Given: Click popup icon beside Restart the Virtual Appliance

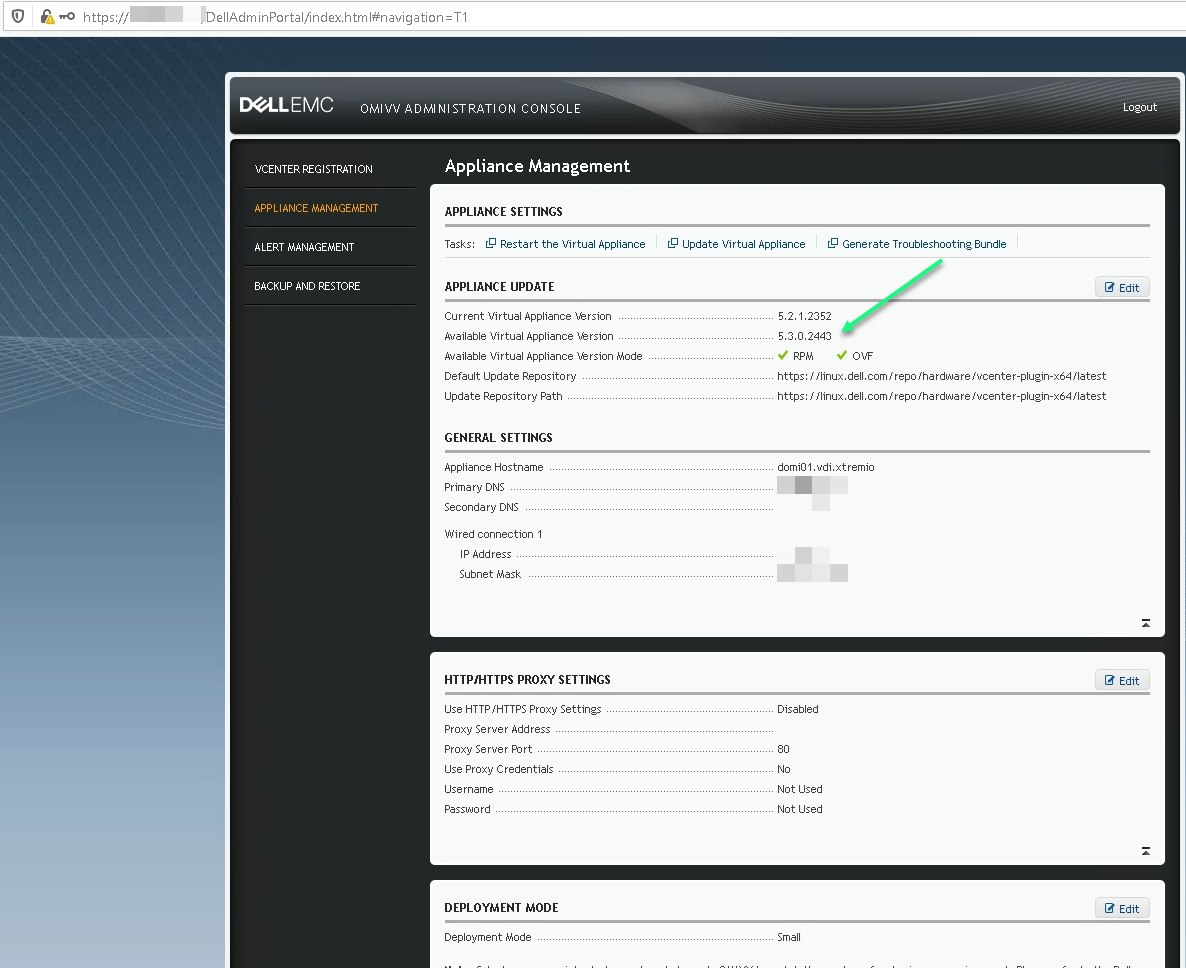Looking at the screenshot, I should tap(491, 244).
